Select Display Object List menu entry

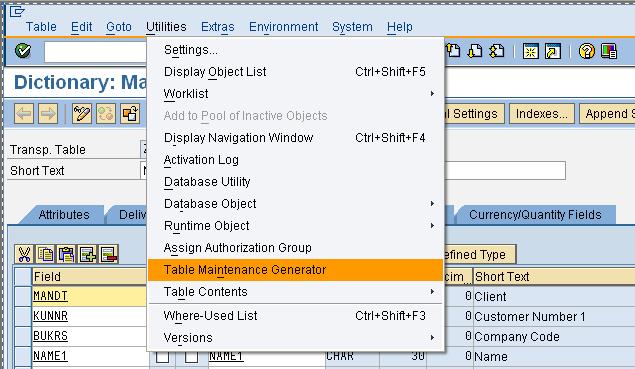pos(296,72)
